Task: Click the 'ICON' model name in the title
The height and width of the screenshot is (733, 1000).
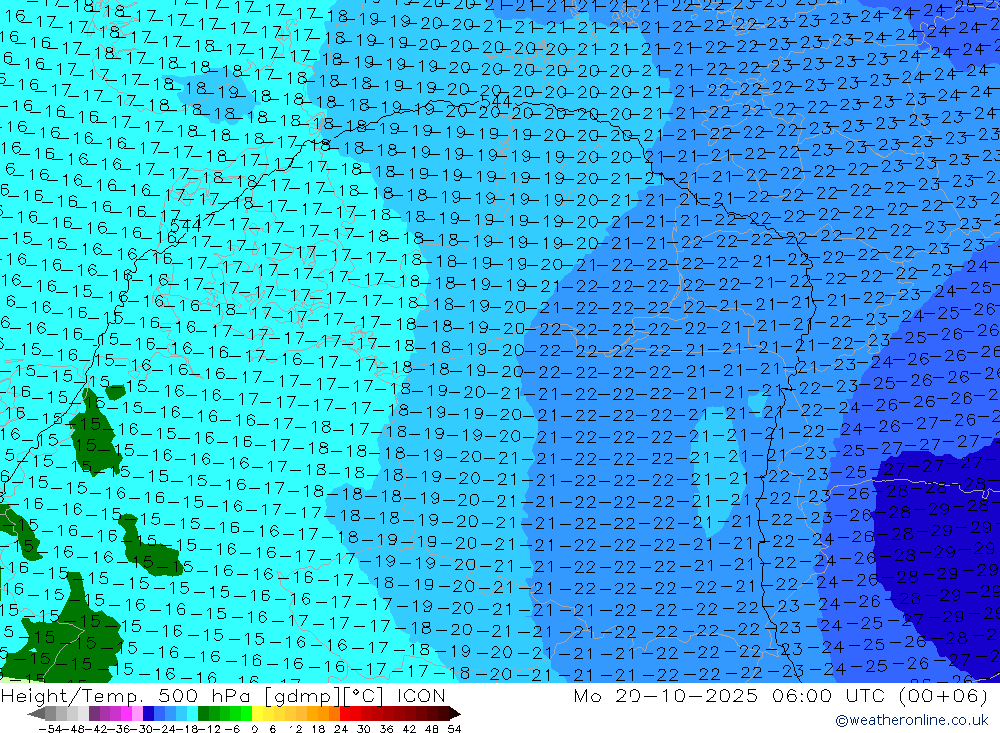Action: click(421, 695)
